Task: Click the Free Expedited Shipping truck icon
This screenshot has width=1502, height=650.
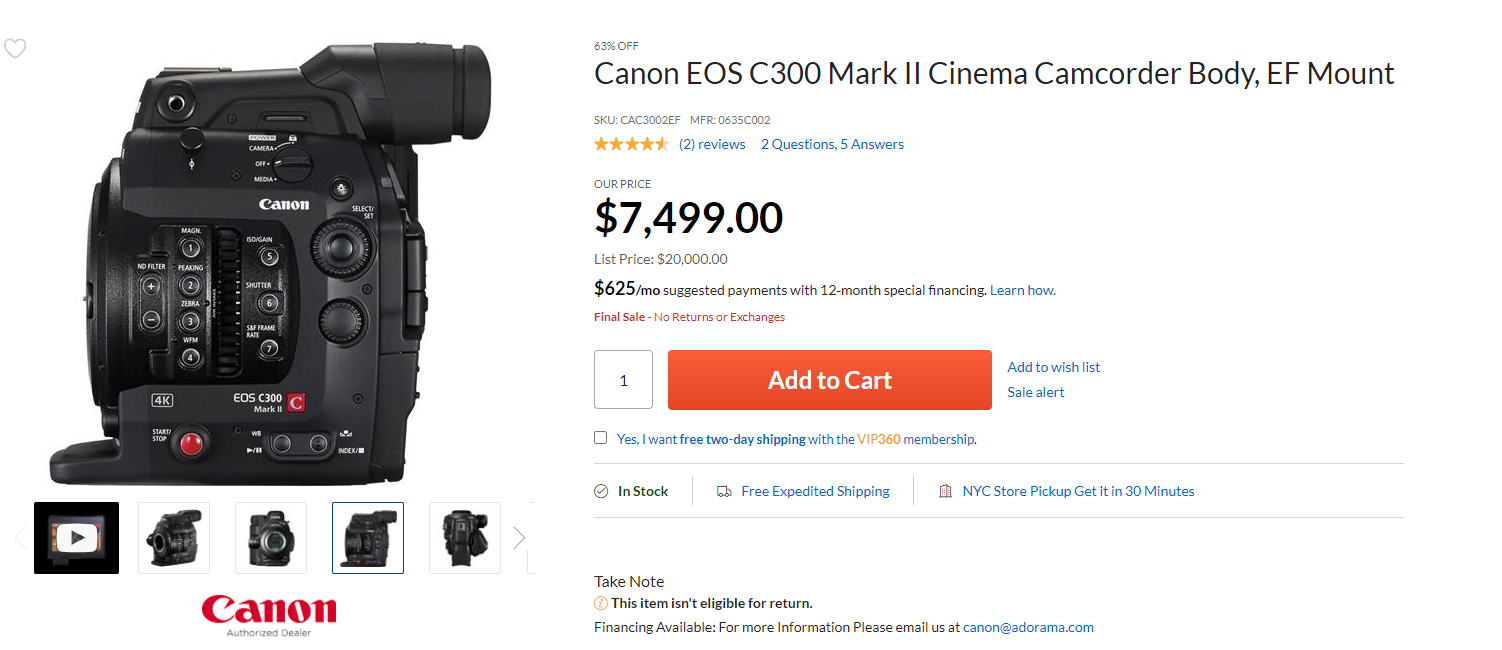Action: pos(724,491)
